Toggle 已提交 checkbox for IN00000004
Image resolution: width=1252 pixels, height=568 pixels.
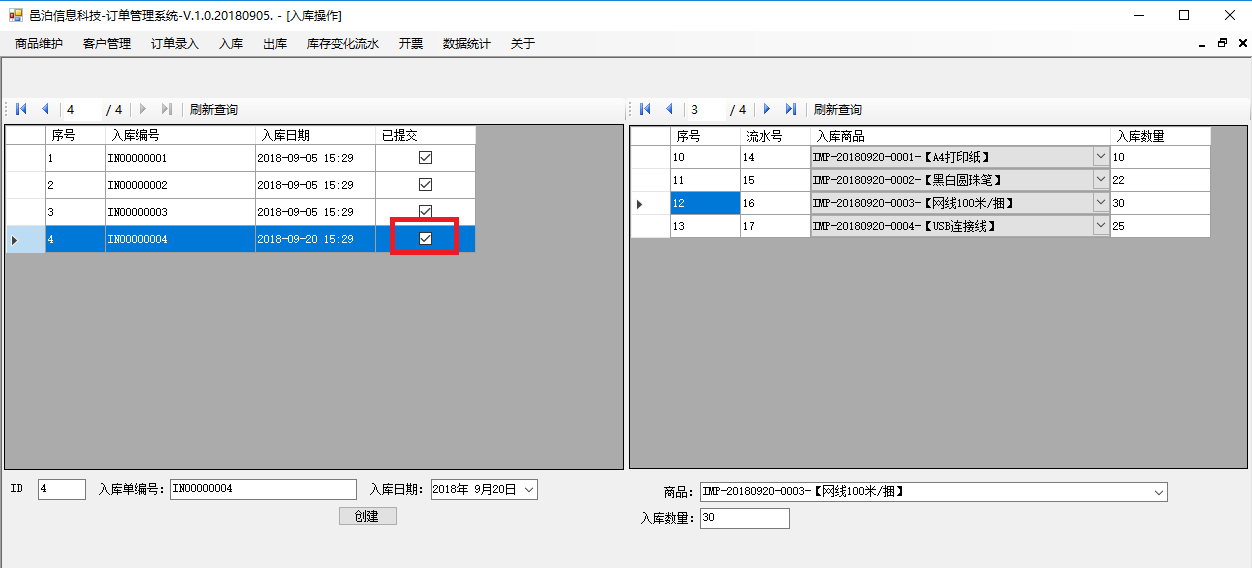[x=425, y=238]
